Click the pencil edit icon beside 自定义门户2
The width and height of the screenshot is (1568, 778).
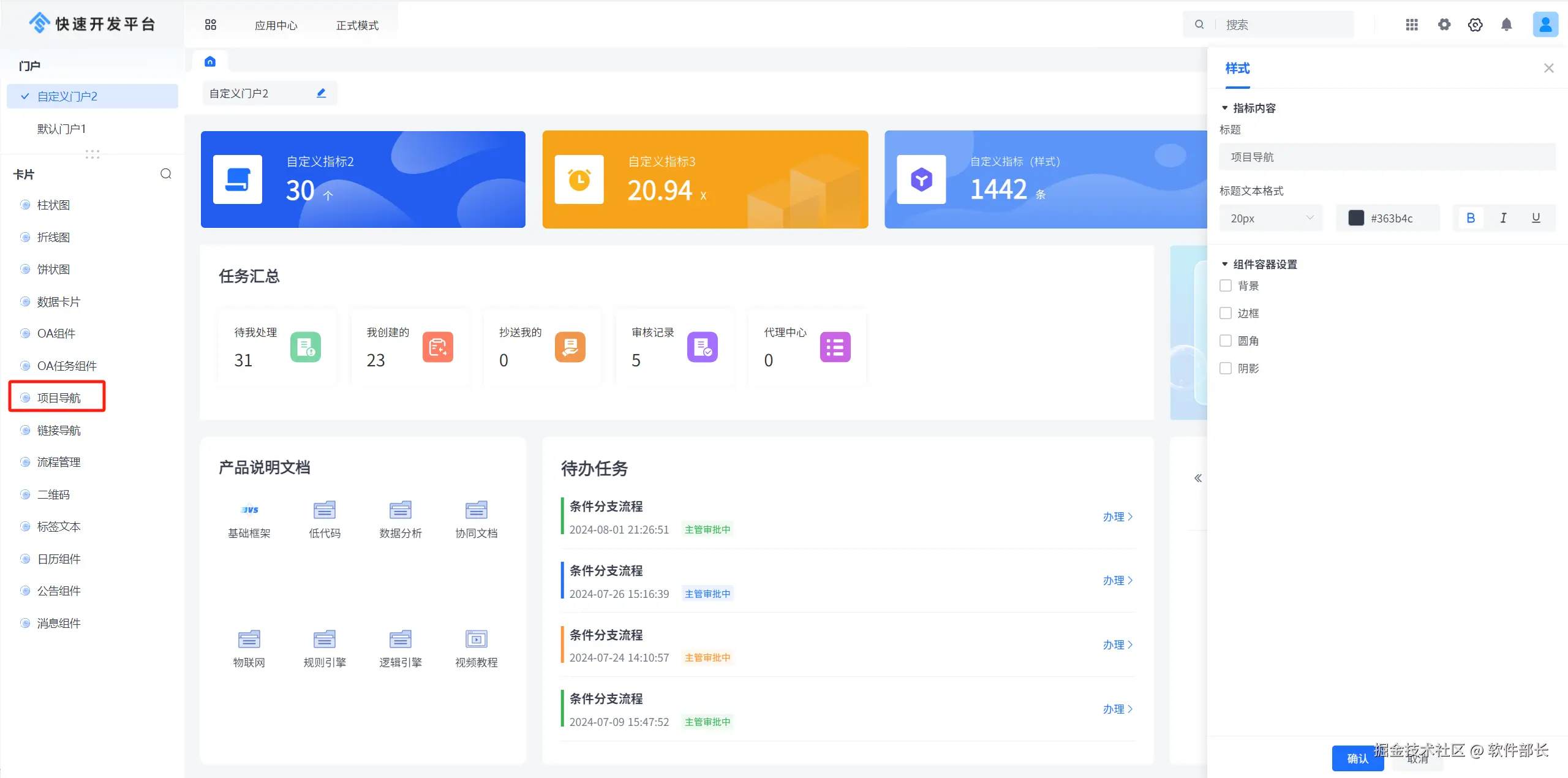pyautogui.click(x=321, y=93)
